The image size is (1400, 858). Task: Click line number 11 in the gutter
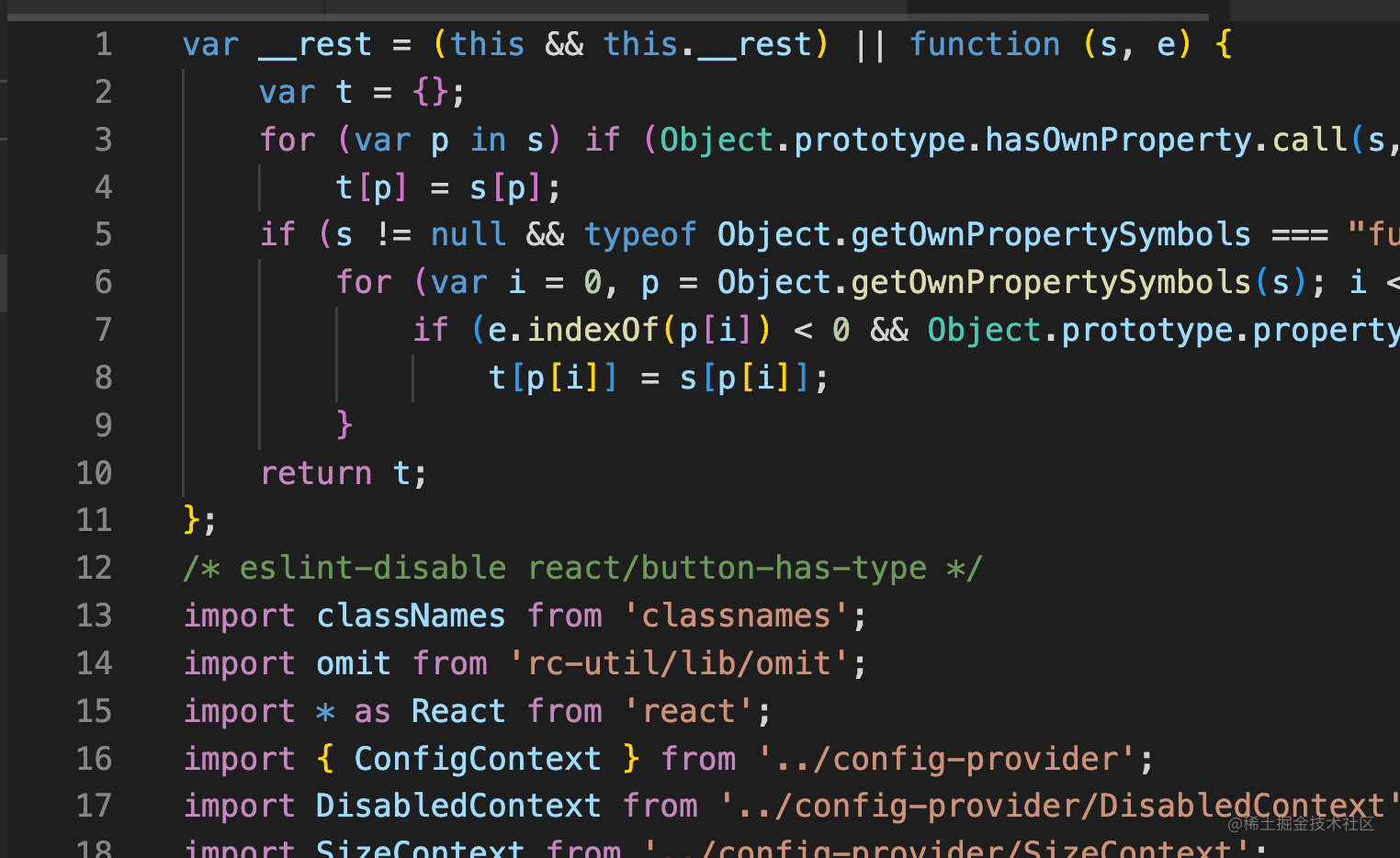click(x=94, y=520)
